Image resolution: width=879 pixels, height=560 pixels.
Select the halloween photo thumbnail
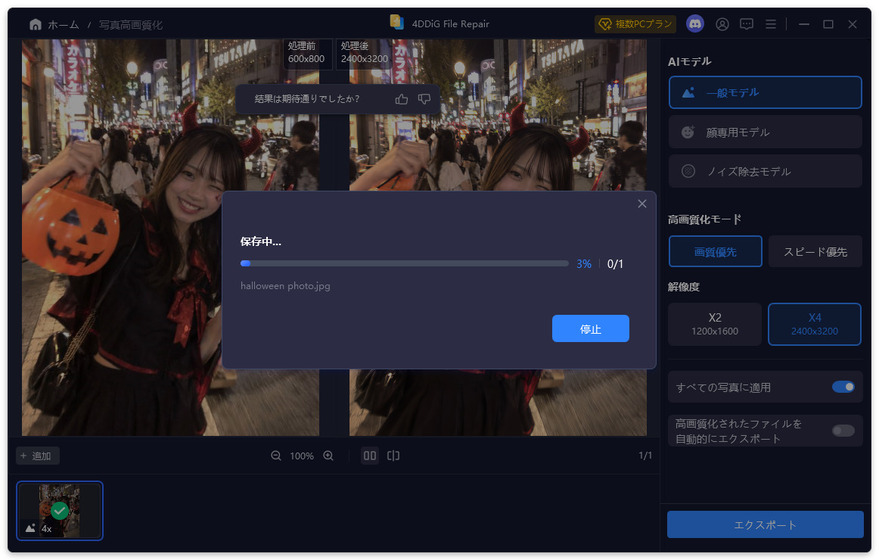click(59, 511)
